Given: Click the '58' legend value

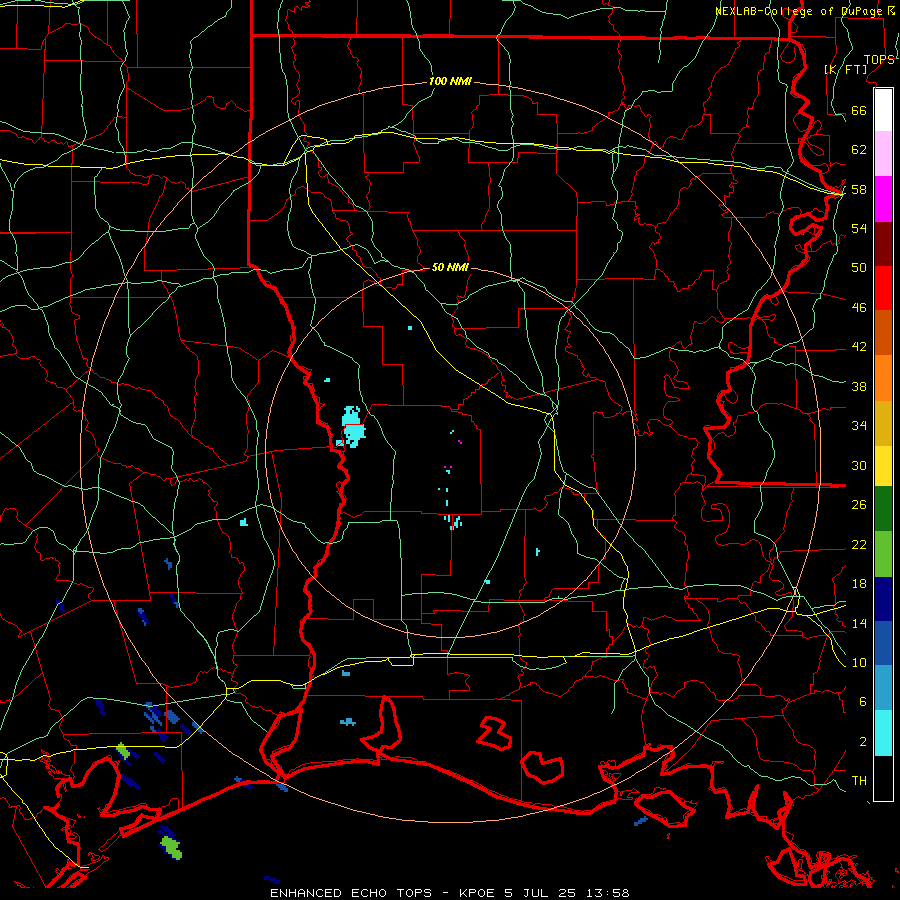Looking at the screenshot, I should [x=859, y=189].
